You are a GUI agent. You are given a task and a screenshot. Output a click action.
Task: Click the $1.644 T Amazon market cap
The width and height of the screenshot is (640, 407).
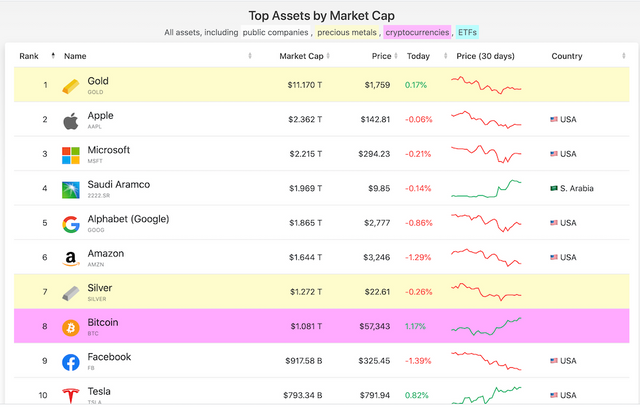305,257
